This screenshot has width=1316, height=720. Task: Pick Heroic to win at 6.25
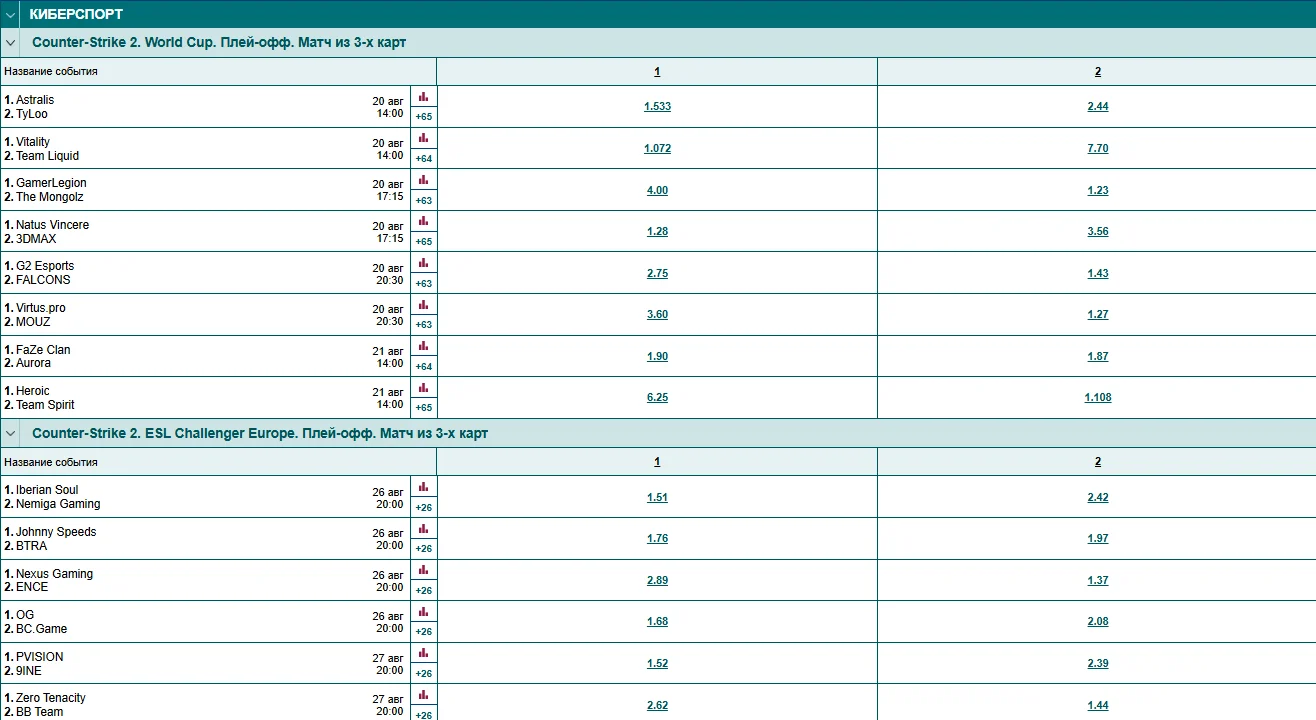tap(657, 397)
